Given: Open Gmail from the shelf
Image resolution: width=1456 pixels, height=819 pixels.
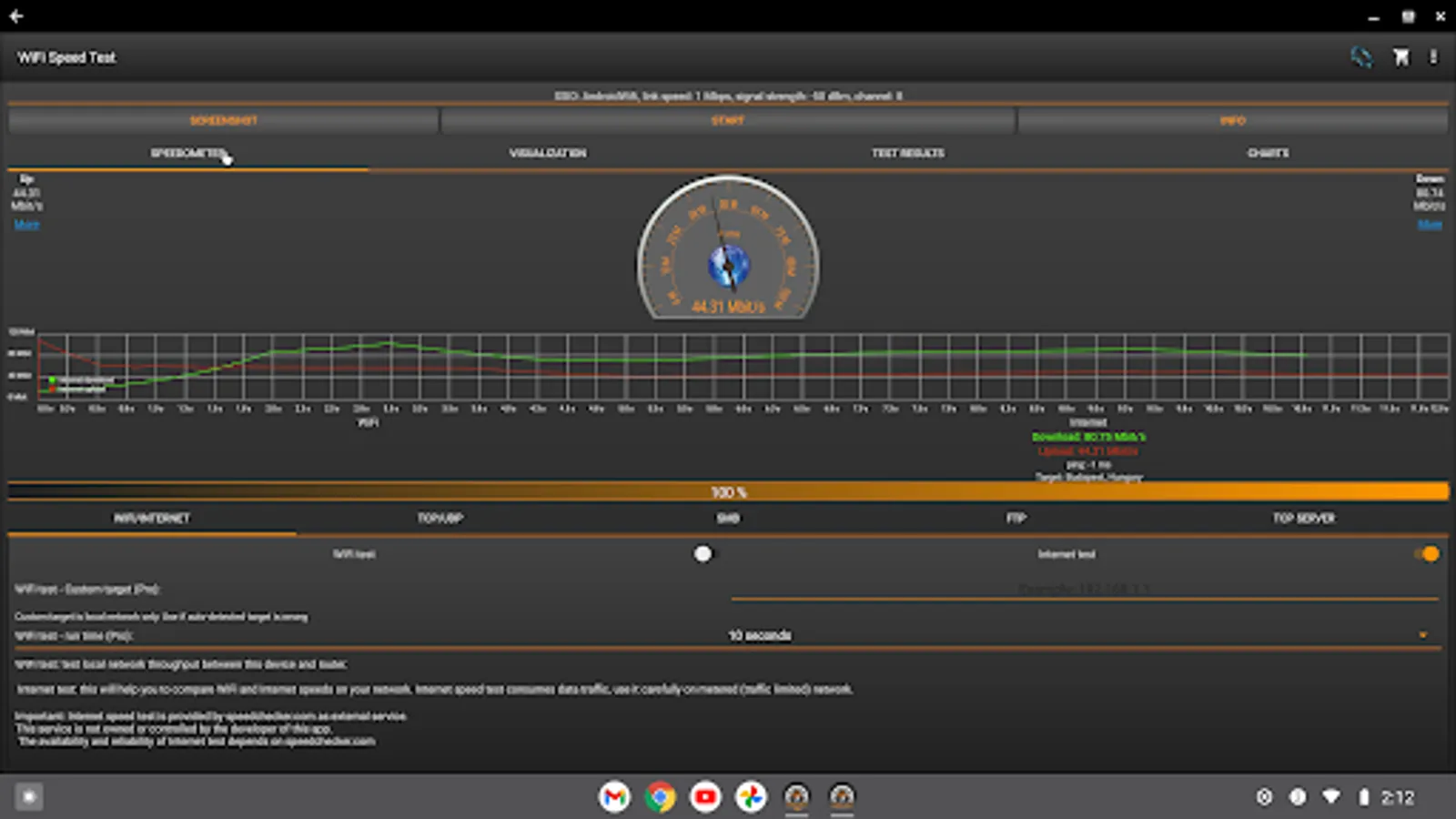Looking at the screenshot, I should click(x=614, y=797).
